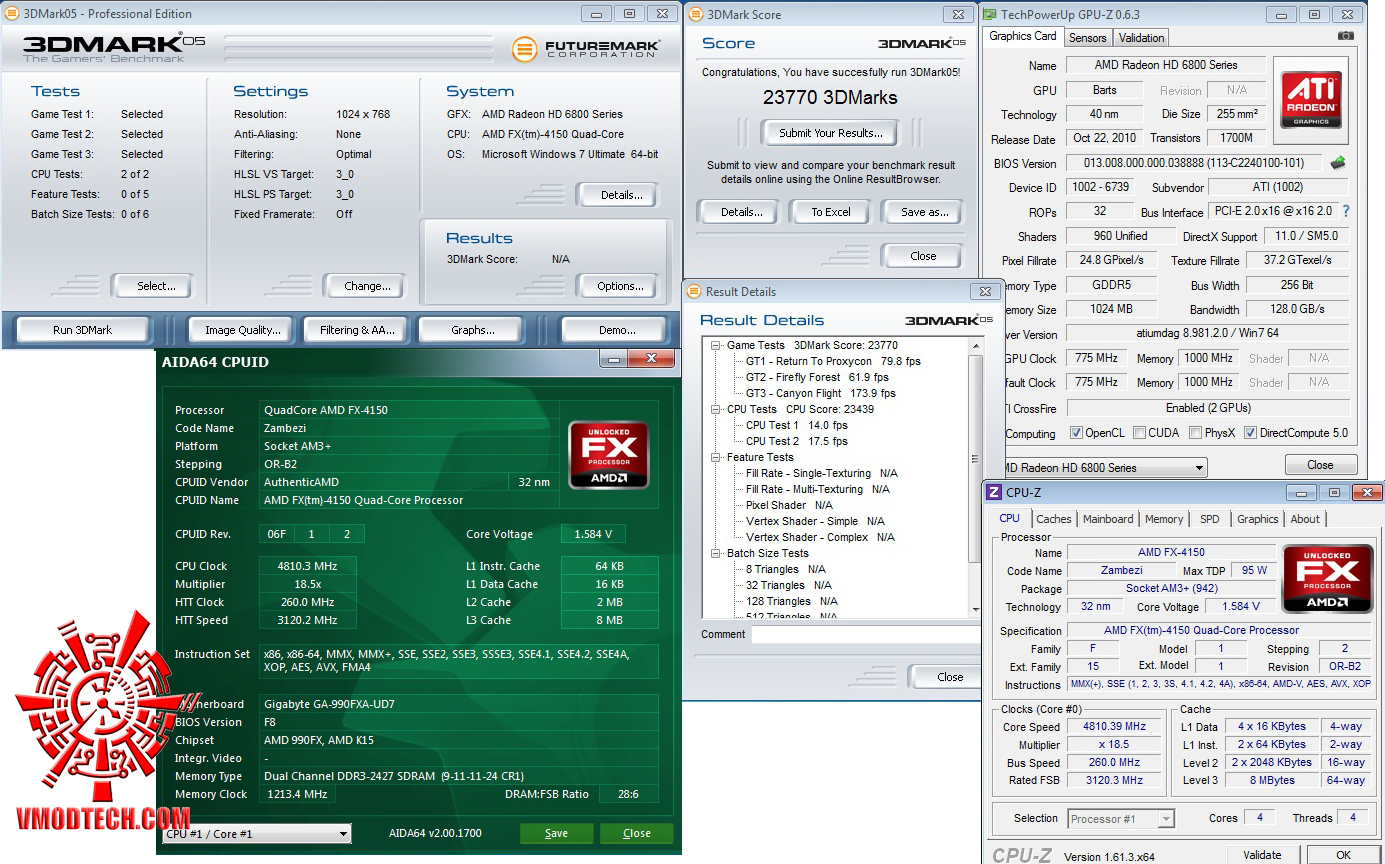Click the Graphs button
Viewport: 1385px width, 864px height.
[473, 330]
